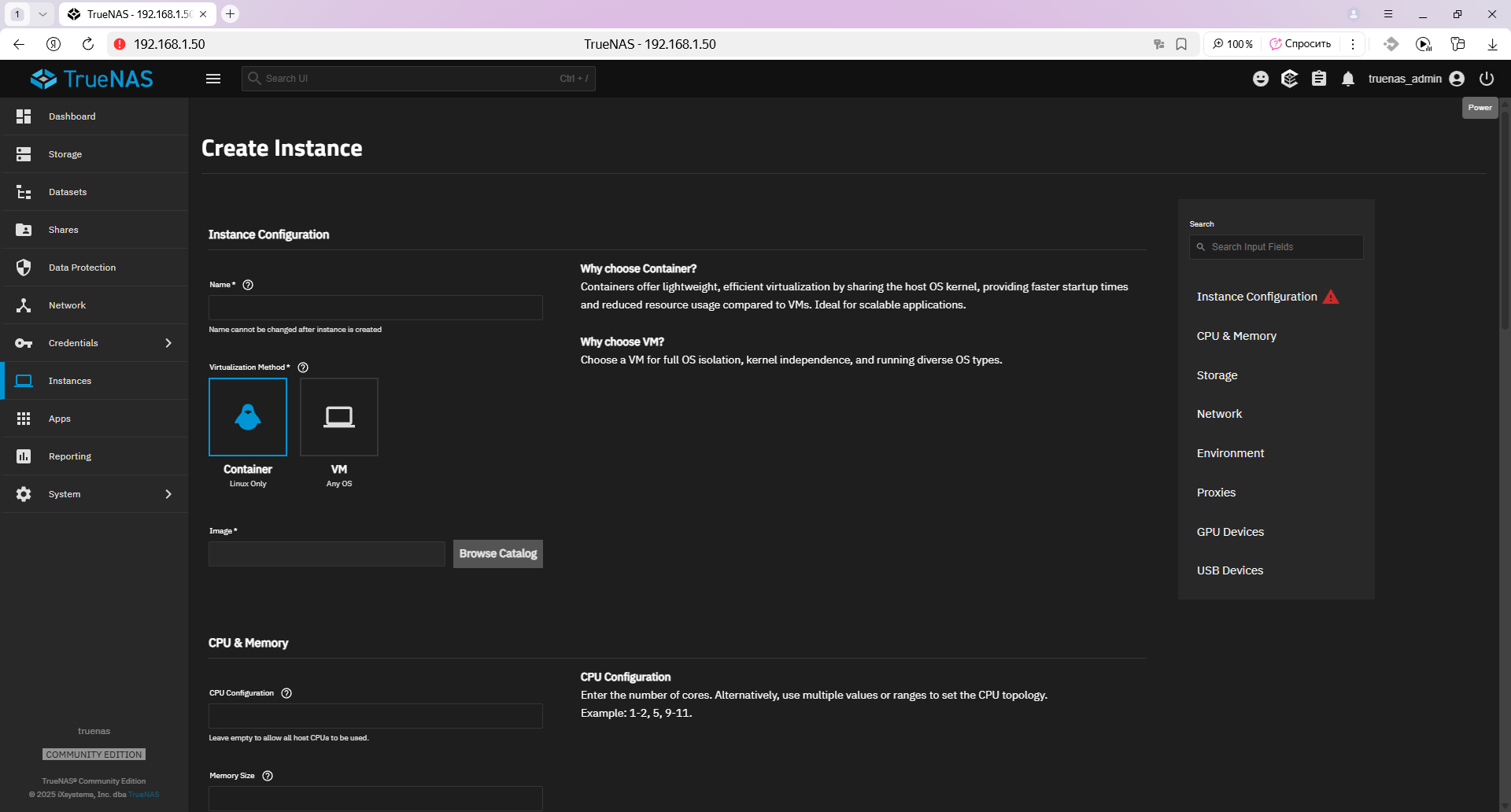Open the alerts bell icon
Screen dimensions: 1511x812
1348,79
